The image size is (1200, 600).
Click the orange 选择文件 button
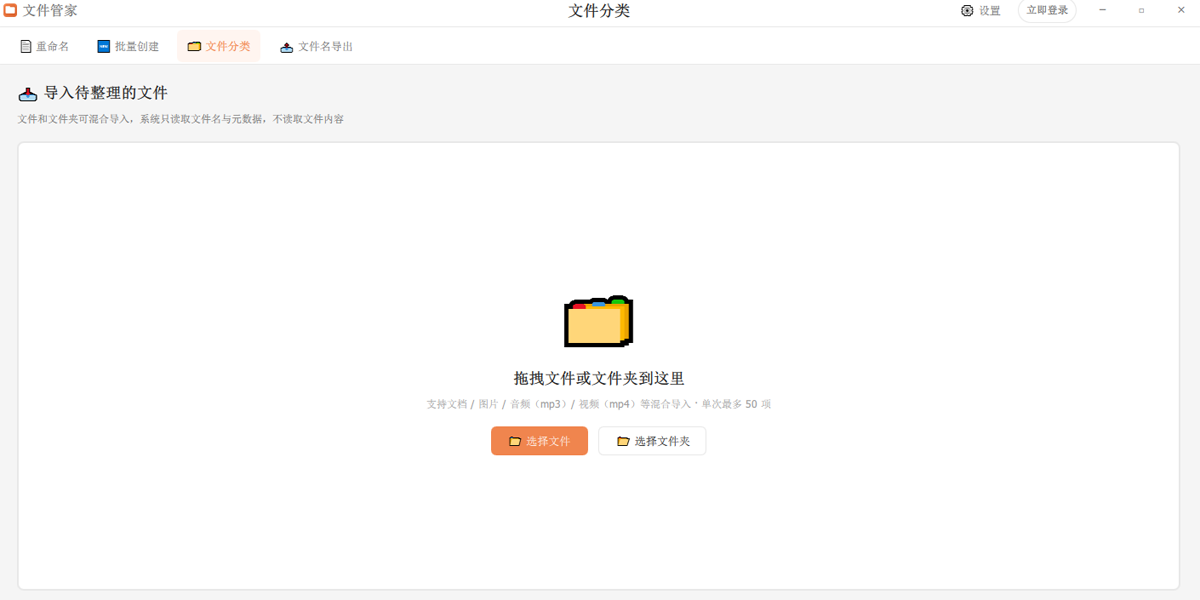pos(539,441)
